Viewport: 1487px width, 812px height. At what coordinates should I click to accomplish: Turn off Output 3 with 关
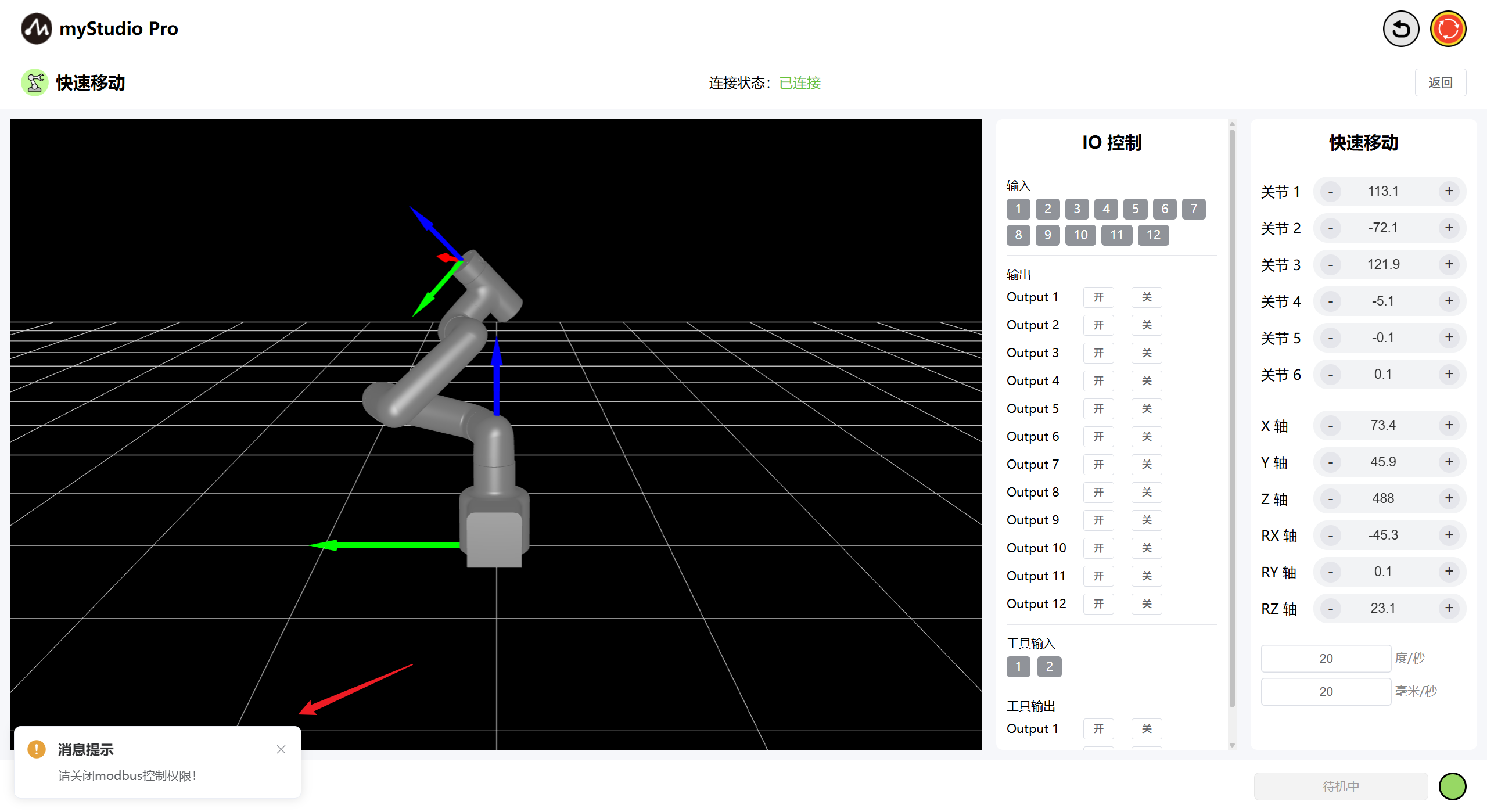point(1147,353)
